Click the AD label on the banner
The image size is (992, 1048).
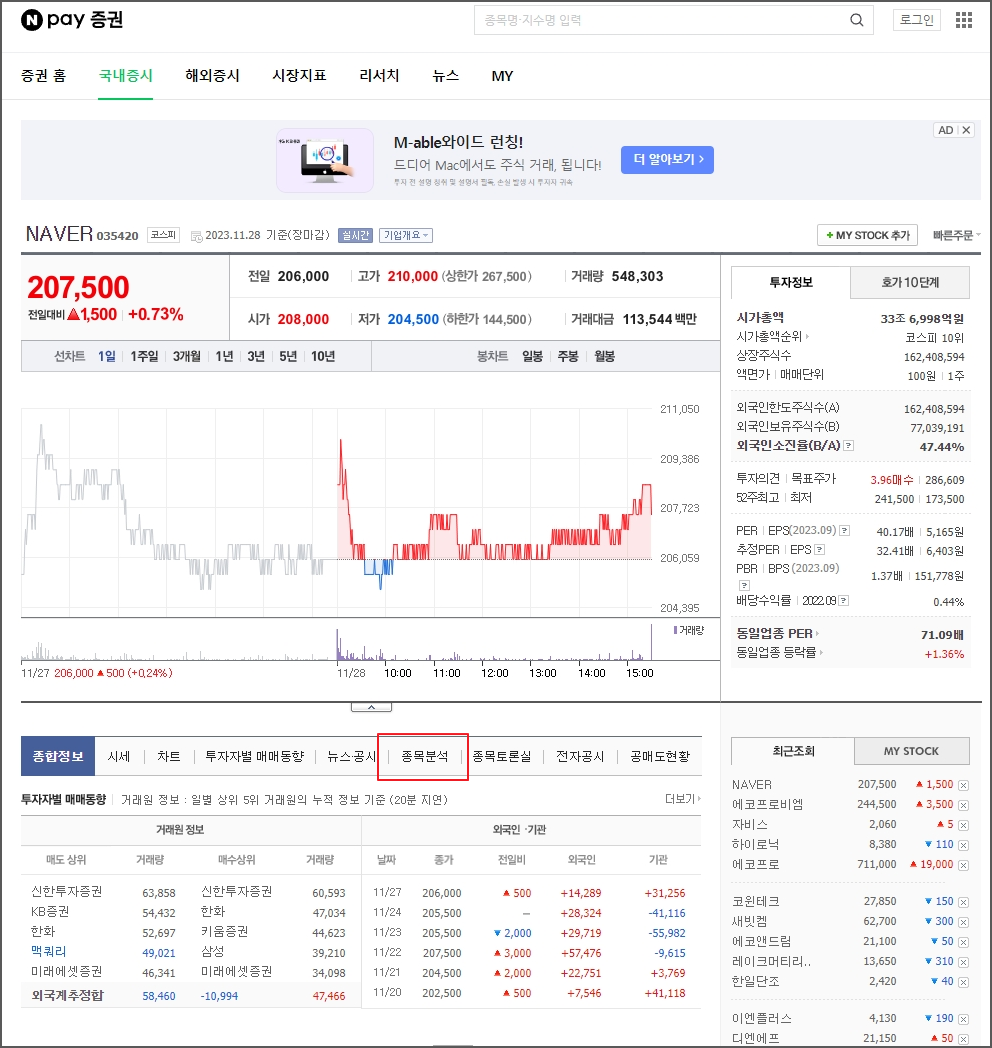coord(945,130)
